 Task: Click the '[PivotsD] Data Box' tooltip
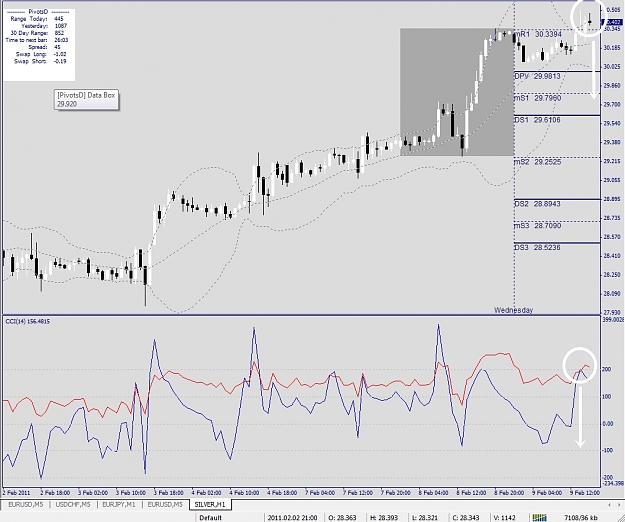(86, 99)
